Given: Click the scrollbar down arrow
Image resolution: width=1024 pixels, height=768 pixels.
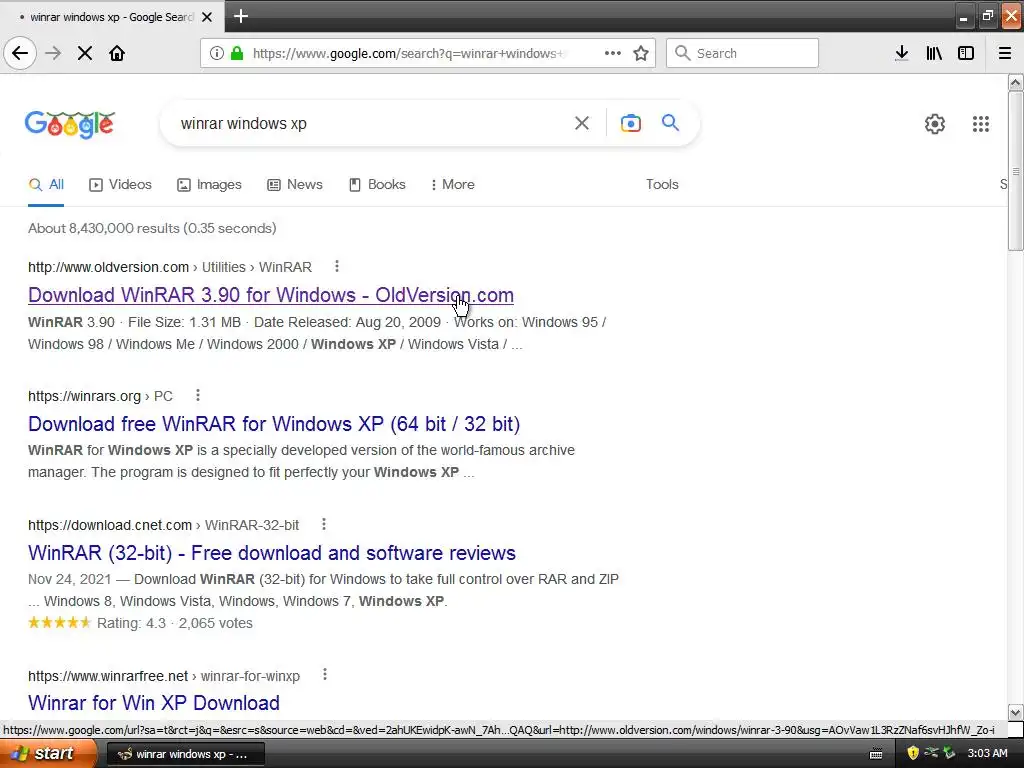Looking at the screenshot, I should click(1016, 712).
